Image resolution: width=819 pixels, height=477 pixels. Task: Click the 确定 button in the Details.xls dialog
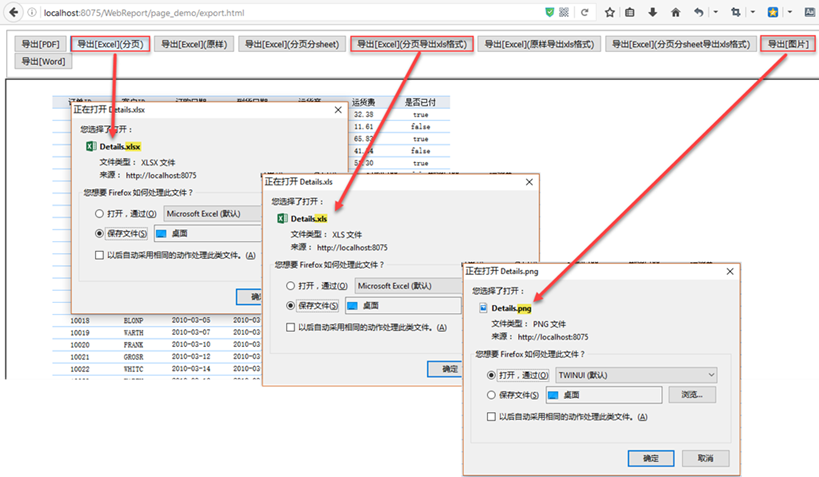point(444,369)
